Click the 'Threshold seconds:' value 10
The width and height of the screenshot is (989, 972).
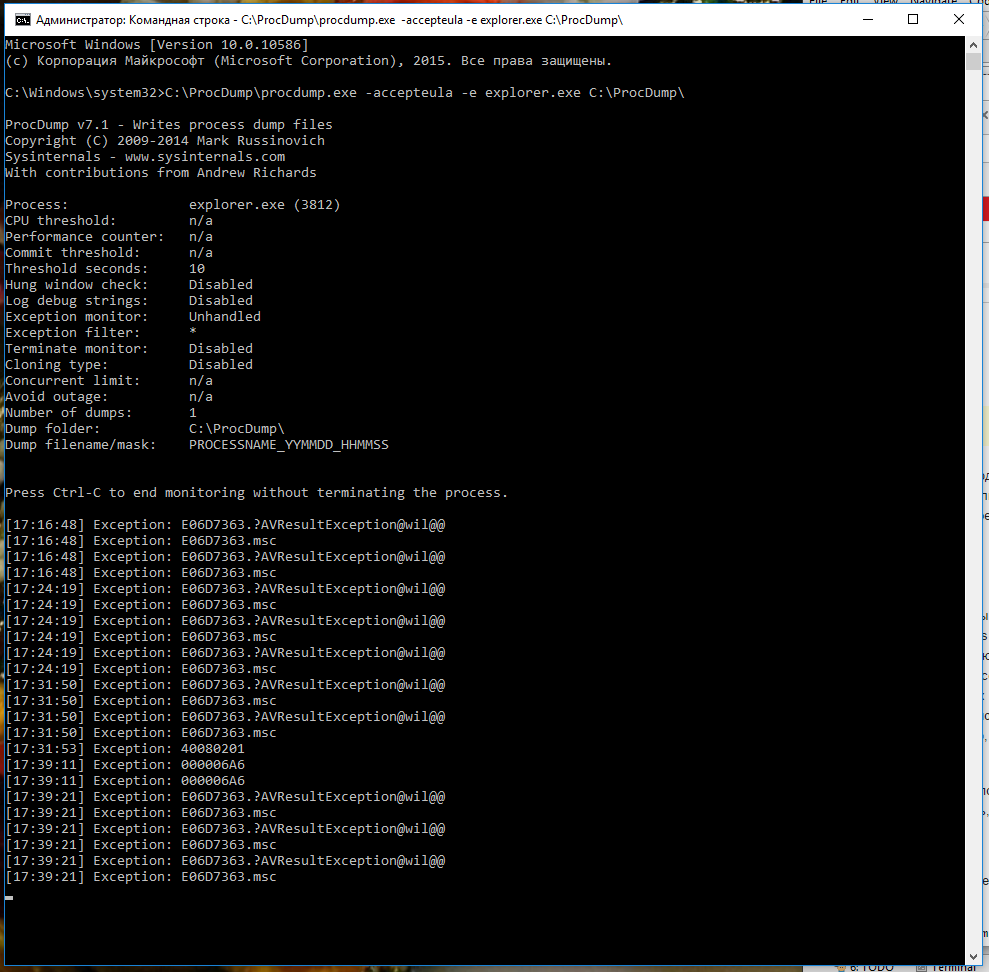(x=197, y=269)
